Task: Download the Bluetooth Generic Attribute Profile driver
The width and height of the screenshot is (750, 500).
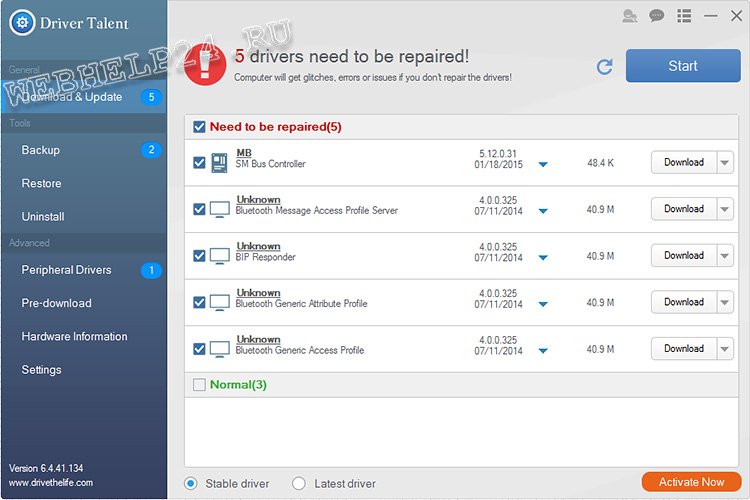Action: [x=684, y=302]
